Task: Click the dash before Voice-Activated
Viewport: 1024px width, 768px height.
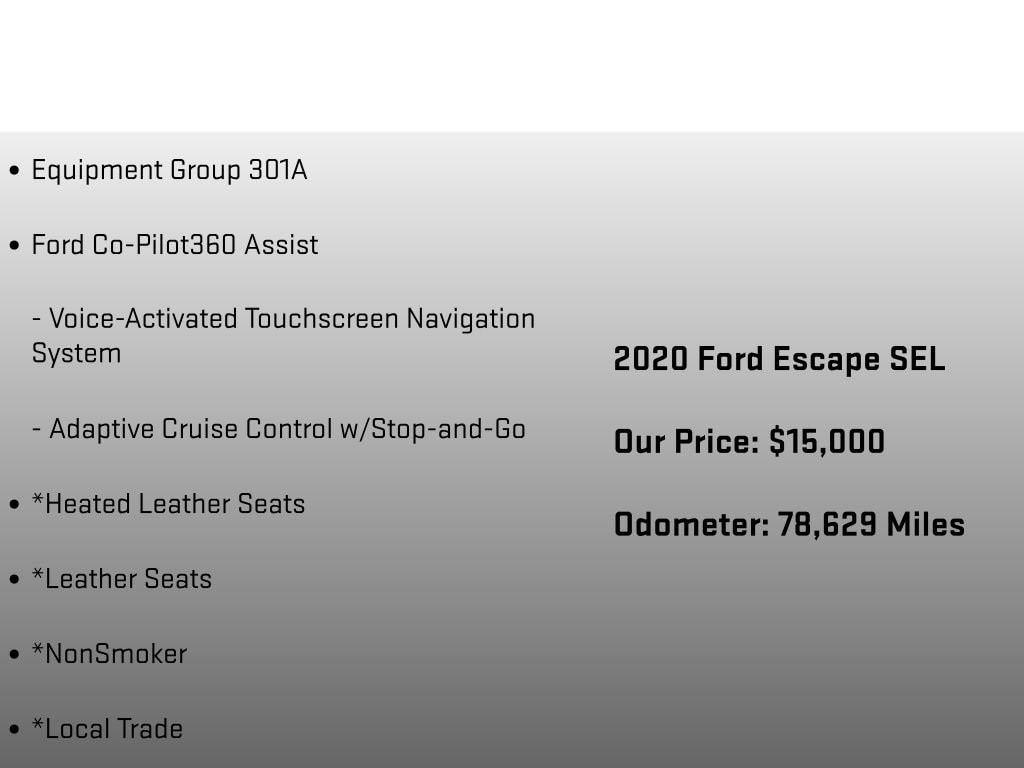Action: click(37, 321)
